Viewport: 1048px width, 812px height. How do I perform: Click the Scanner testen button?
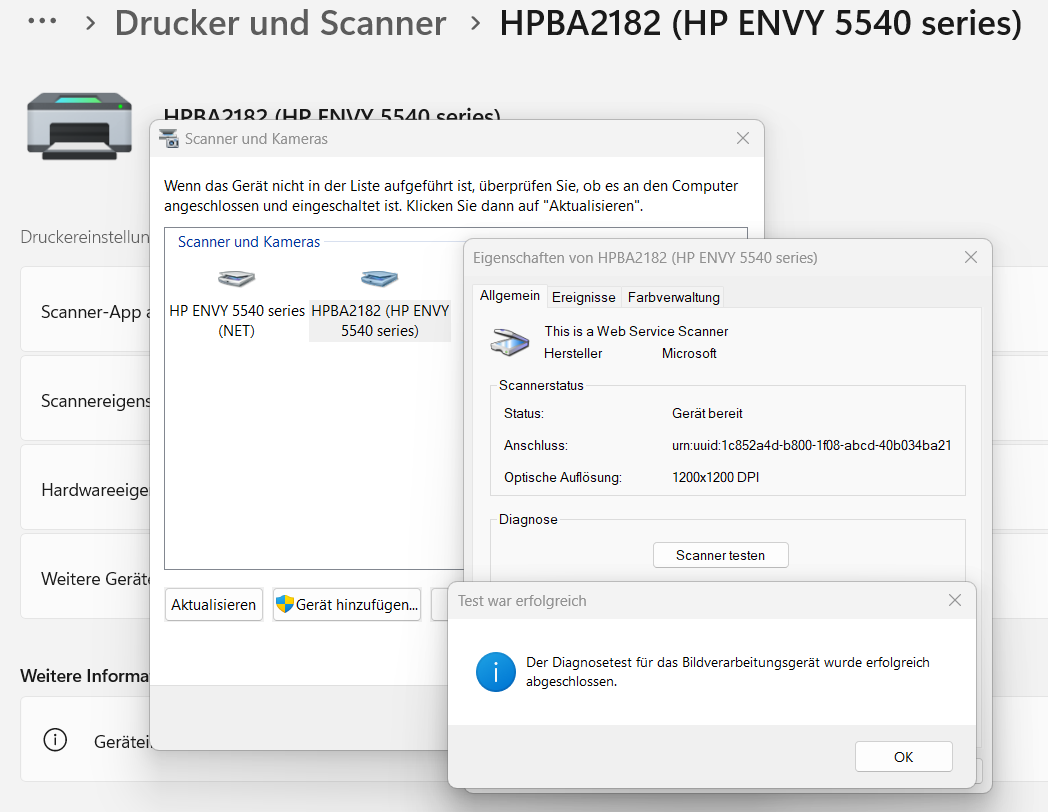[x=720, y=555]
